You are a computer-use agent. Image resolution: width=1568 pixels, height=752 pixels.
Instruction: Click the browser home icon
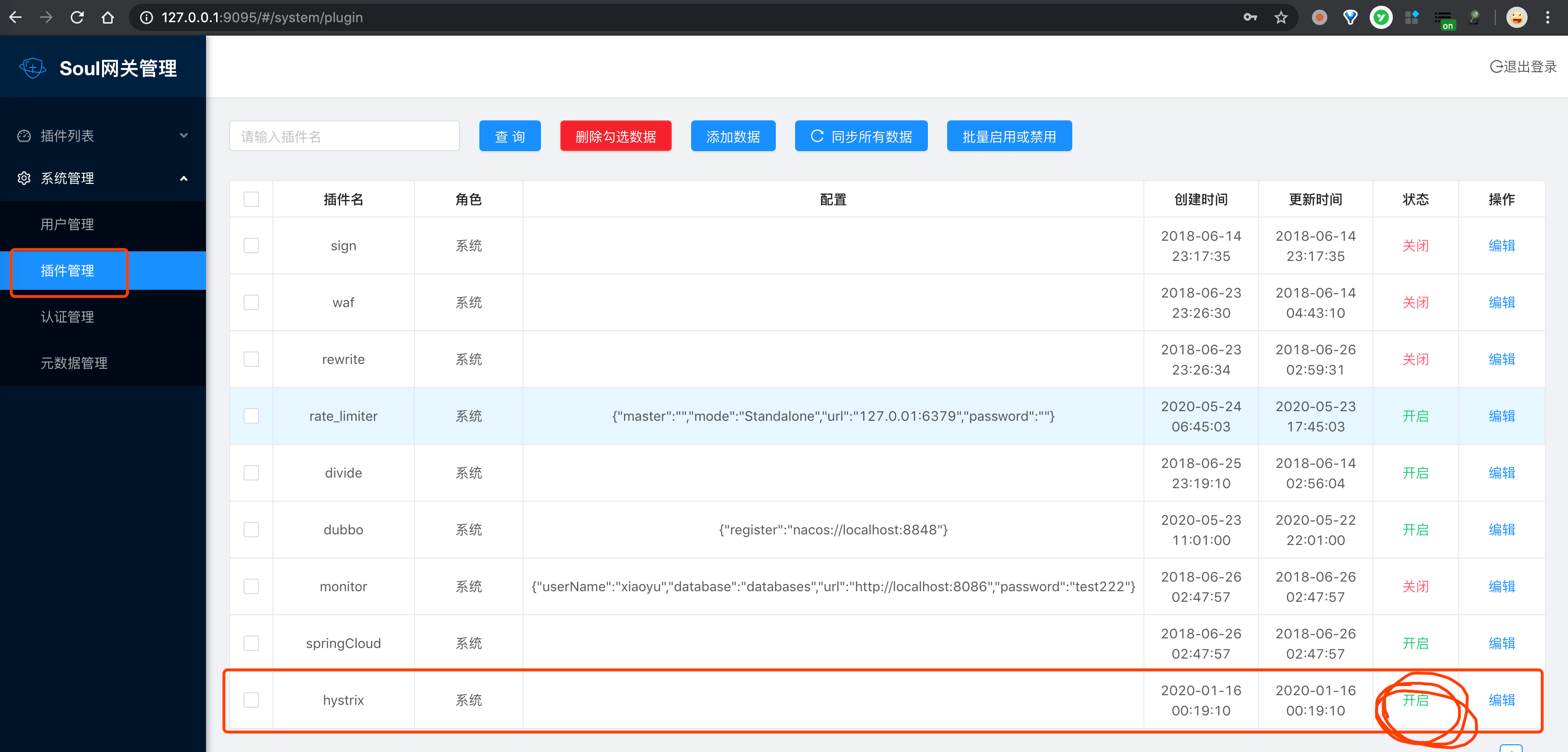point(108,17)
